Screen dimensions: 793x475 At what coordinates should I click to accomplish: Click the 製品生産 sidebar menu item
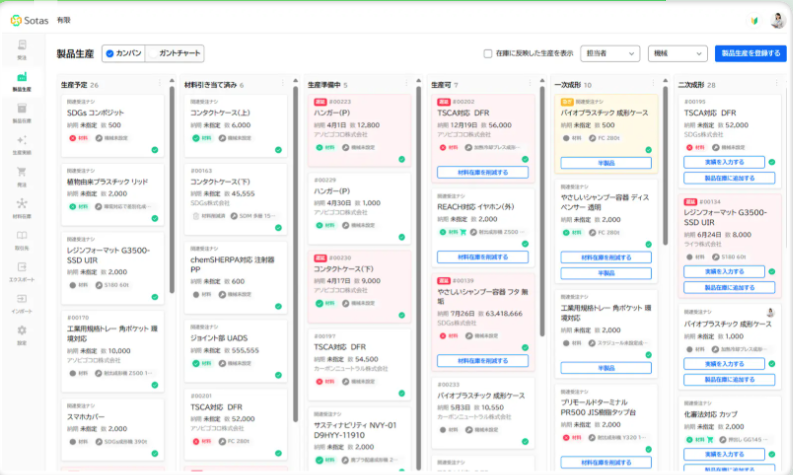(x=21, y=81)
